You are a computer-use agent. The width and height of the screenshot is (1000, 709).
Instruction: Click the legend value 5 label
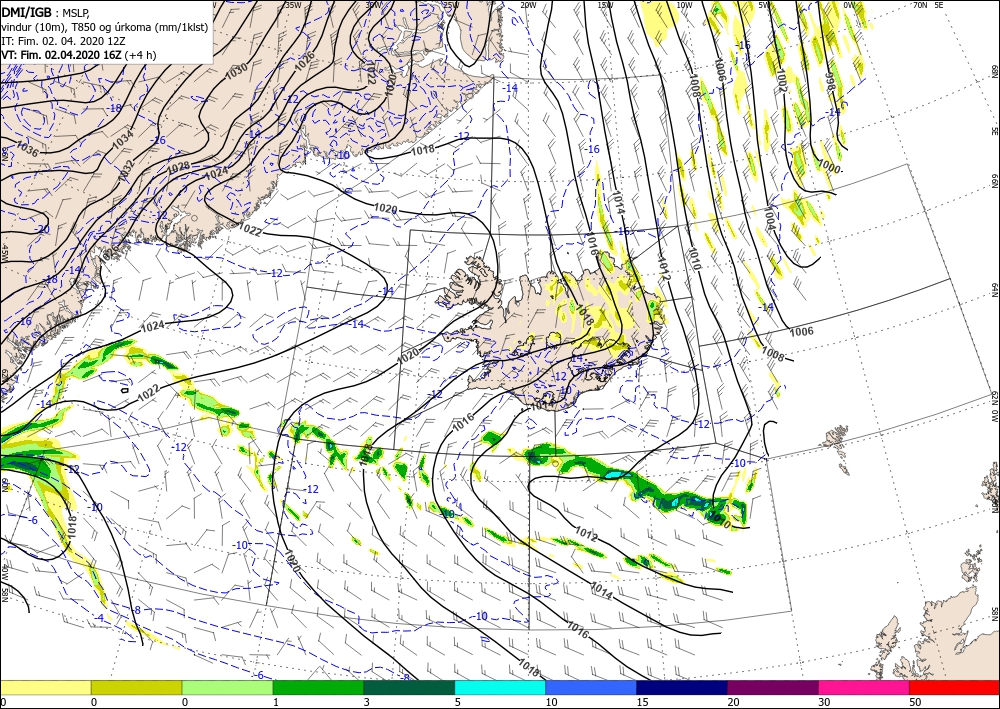[458, 702]
